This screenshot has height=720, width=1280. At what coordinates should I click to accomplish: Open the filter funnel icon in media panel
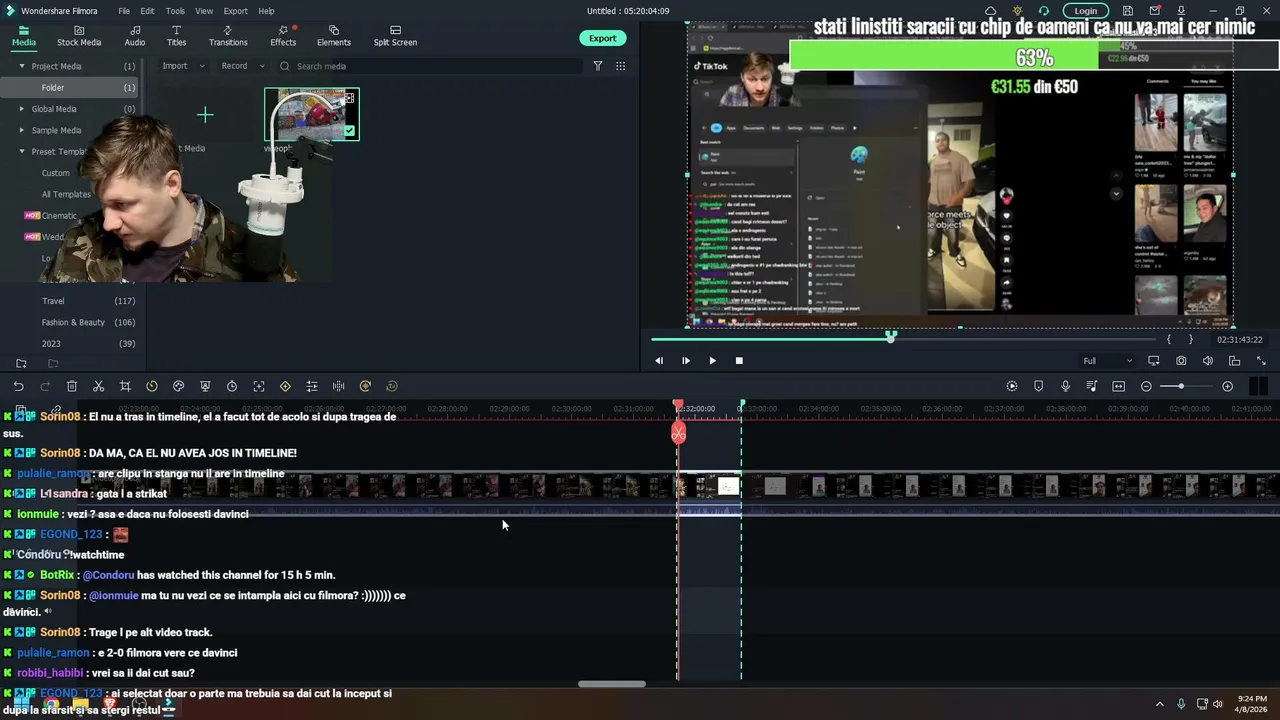point(598,66)
